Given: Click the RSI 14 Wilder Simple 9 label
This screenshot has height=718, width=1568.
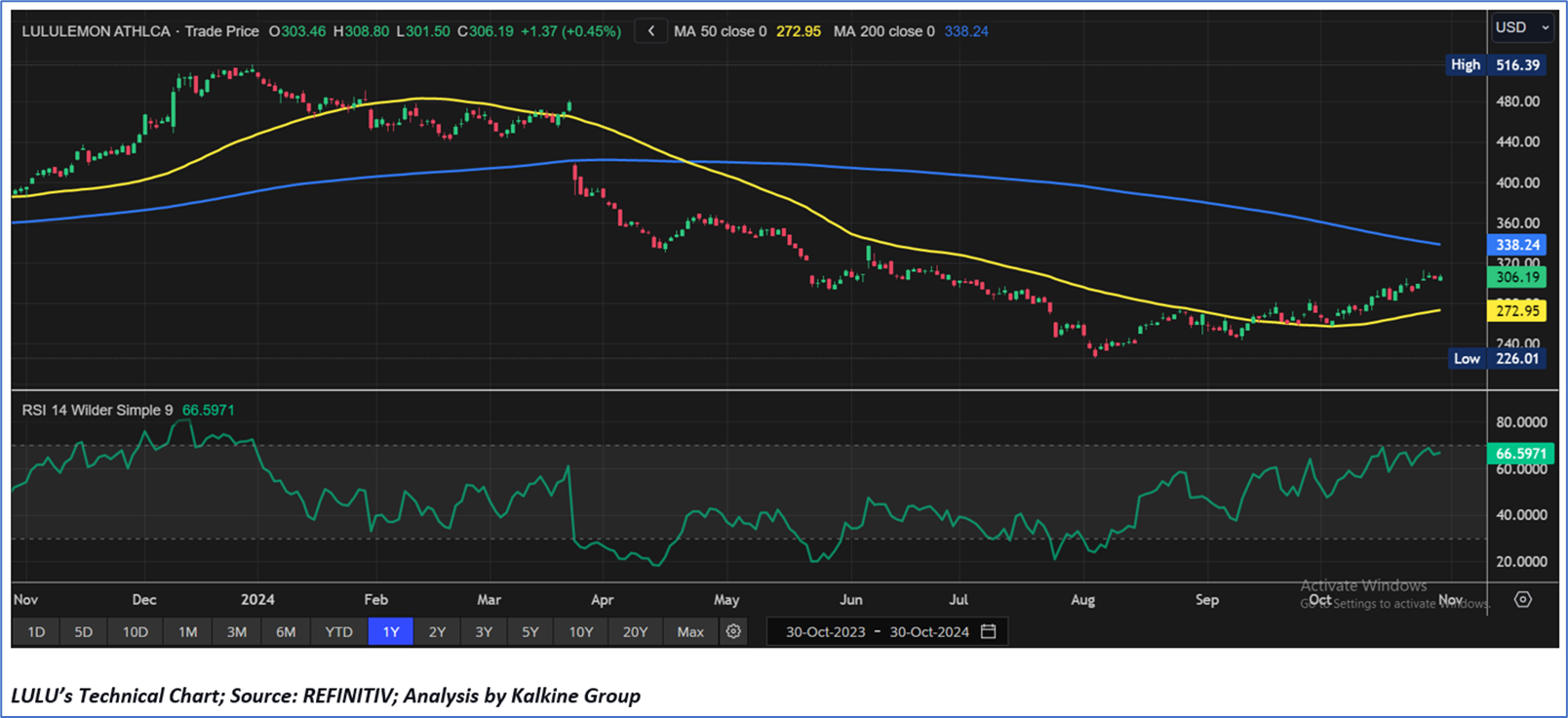Looking at the screenshot, I should pos(98,410).
